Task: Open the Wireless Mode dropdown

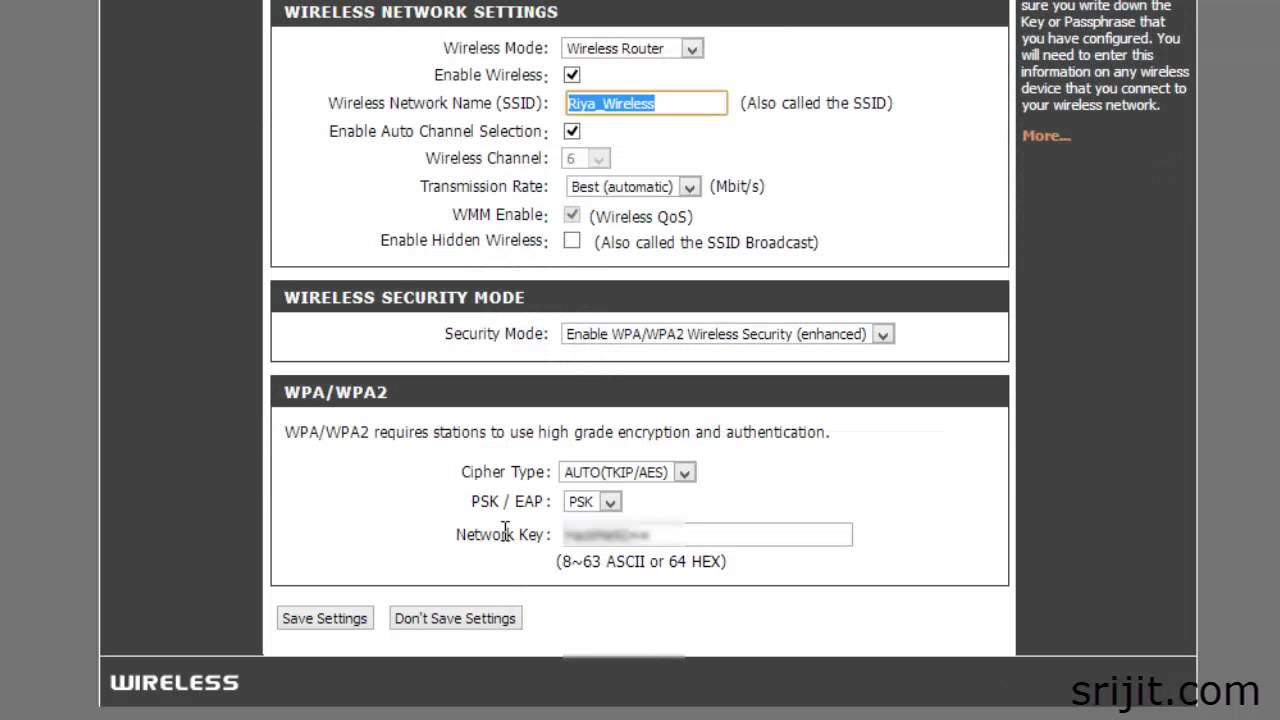Action: [633, 48]
